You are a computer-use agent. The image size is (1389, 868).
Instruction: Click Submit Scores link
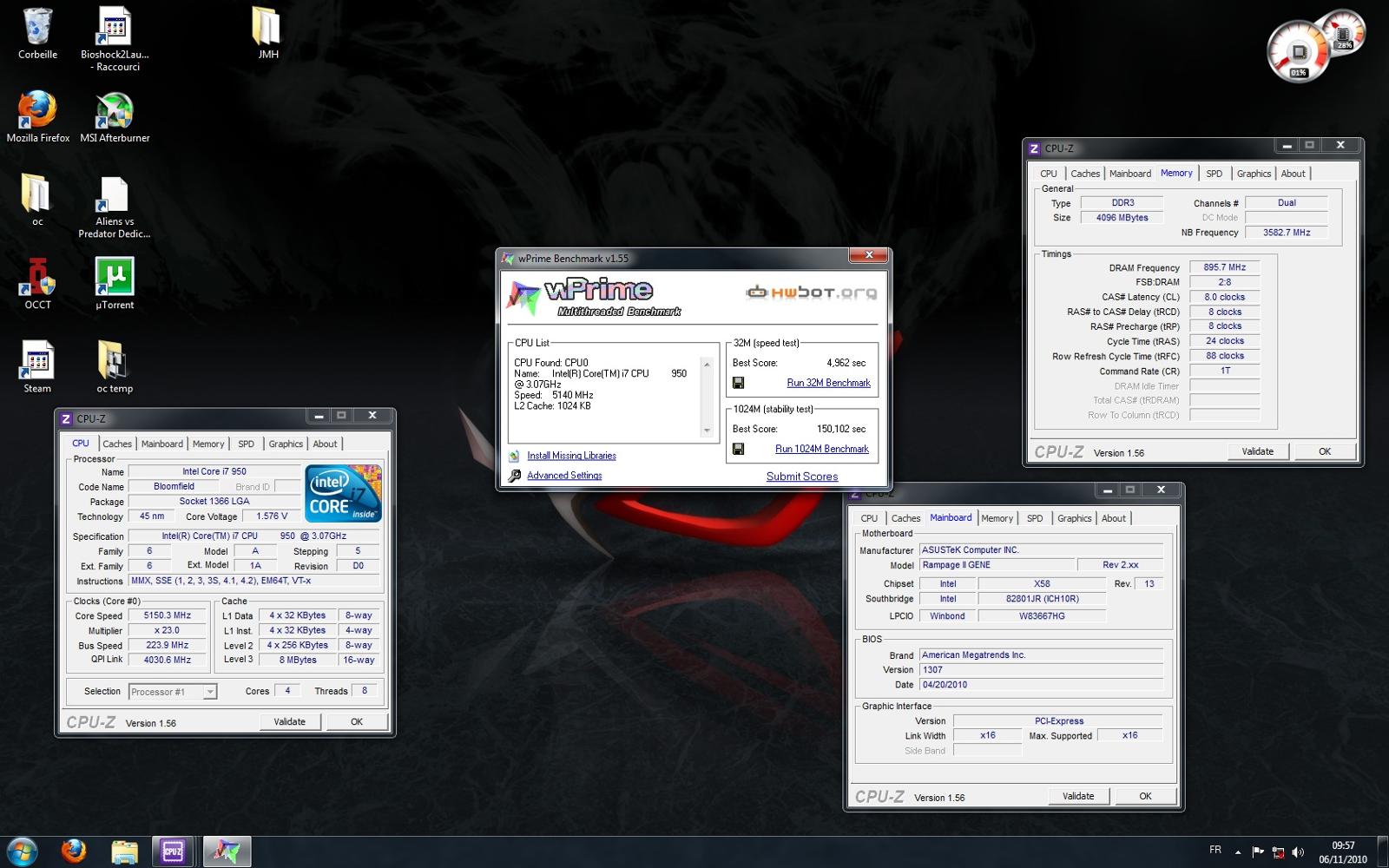pyautogui.click(x=802, y=477)
